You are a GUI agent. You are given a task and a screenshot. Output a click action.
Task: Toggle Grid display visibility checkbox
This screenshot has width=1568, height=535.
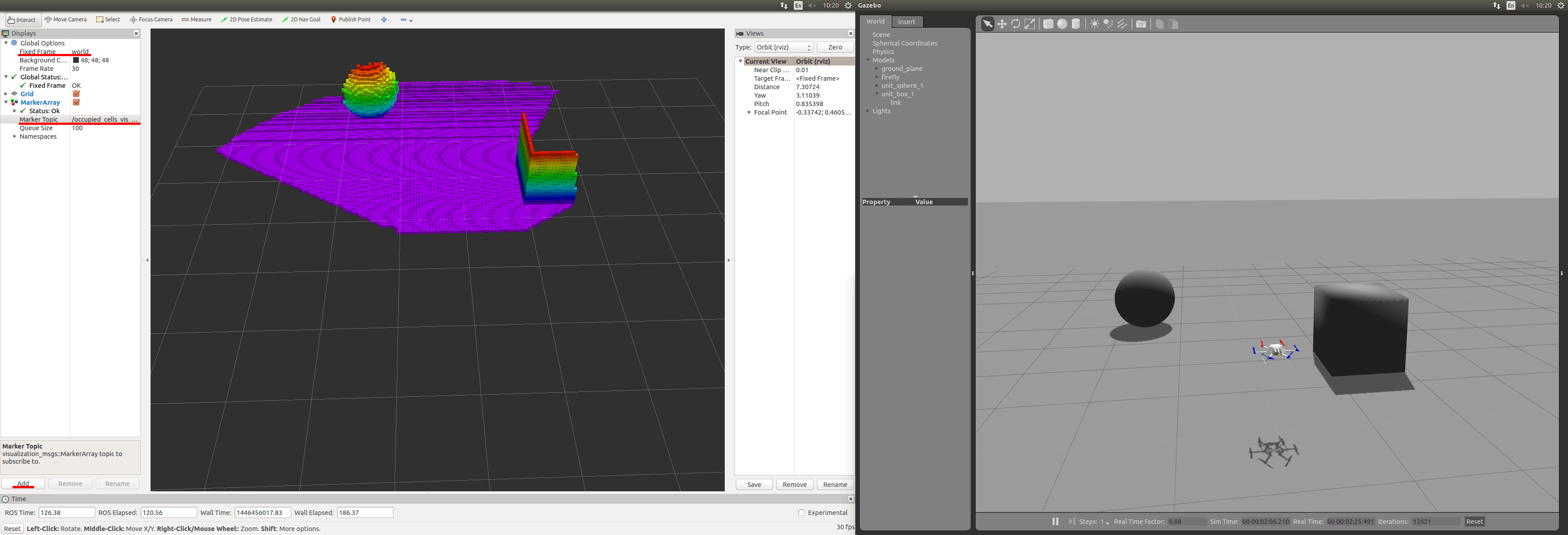tap(79, 94)
